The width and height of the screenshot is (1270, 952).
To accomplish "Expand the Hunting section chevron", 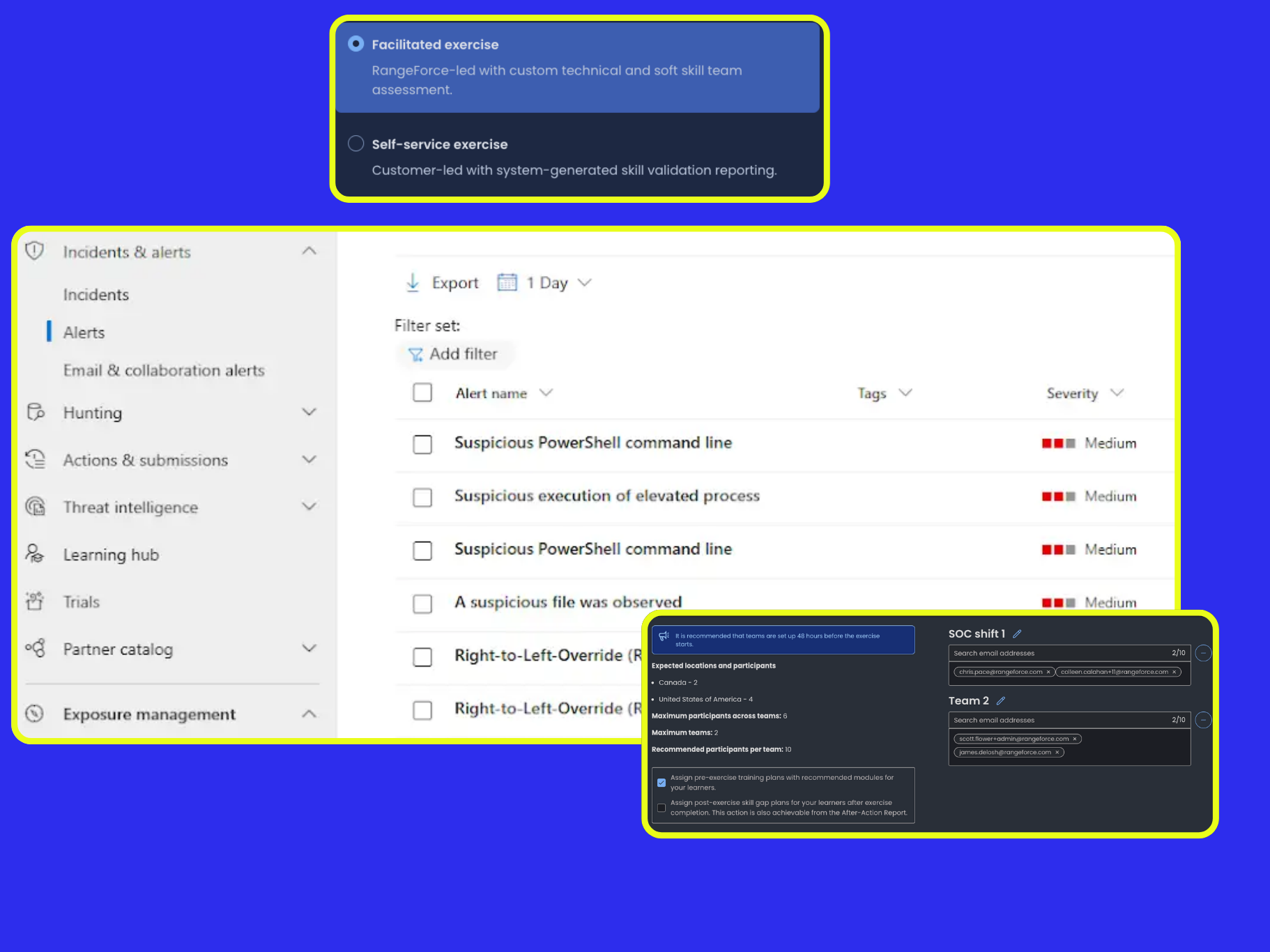I will tap(309, 412).
